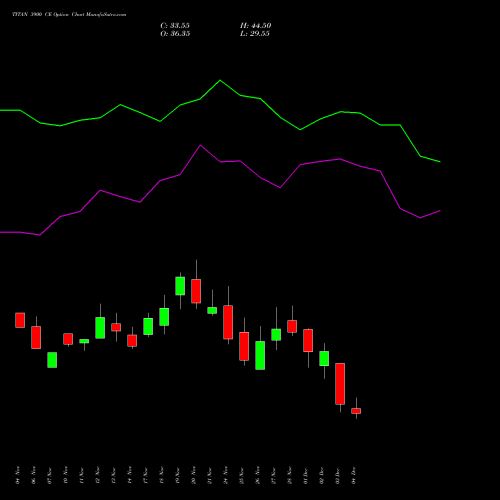Image resolution: width=500 pixels, height=500 pixels.
Task: Click the green candle above 26 Nov
Action: pyautogui.click(x=260, y=355)
